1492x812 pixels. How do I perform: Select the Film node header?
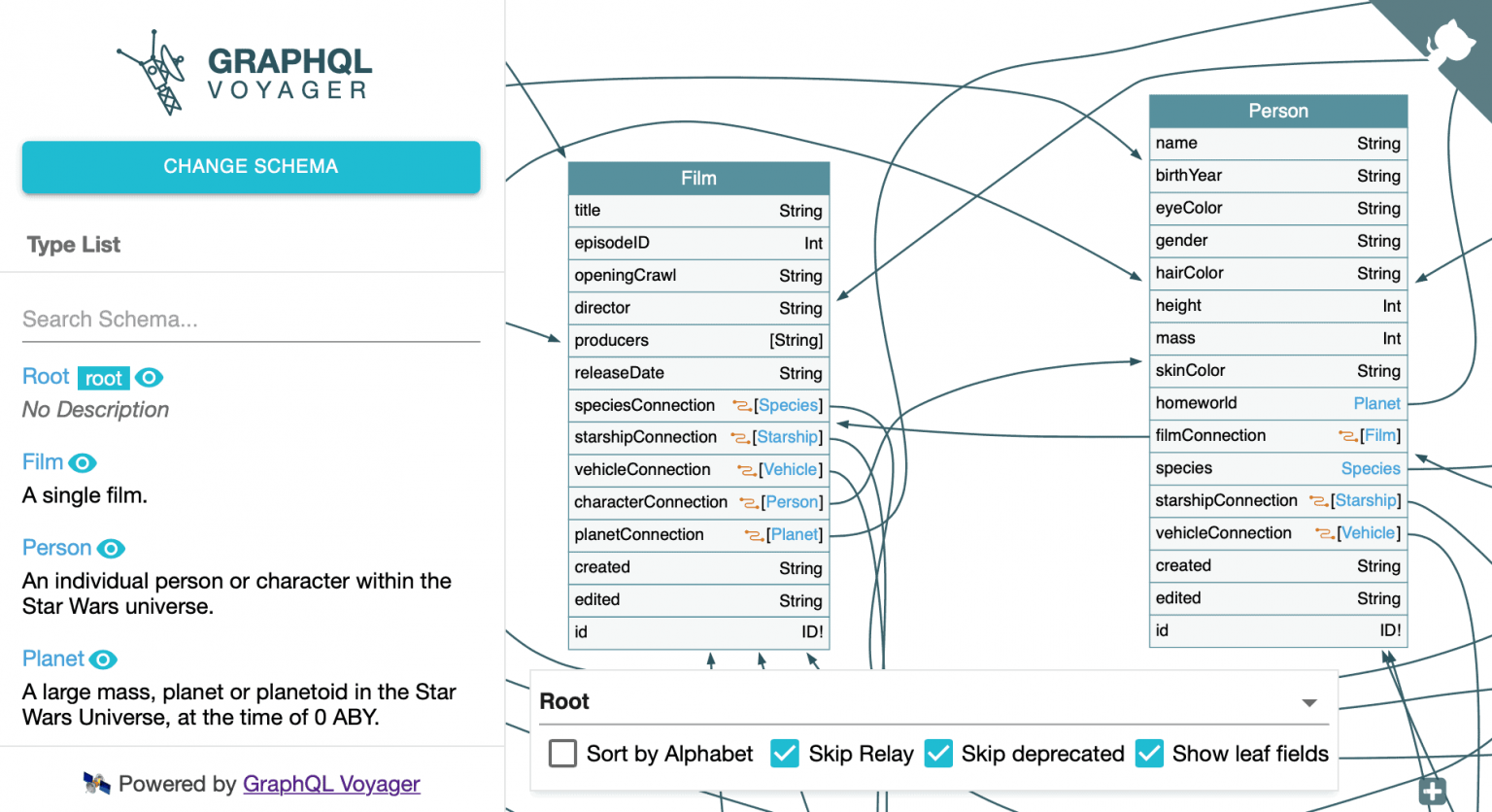pos(698,178)
